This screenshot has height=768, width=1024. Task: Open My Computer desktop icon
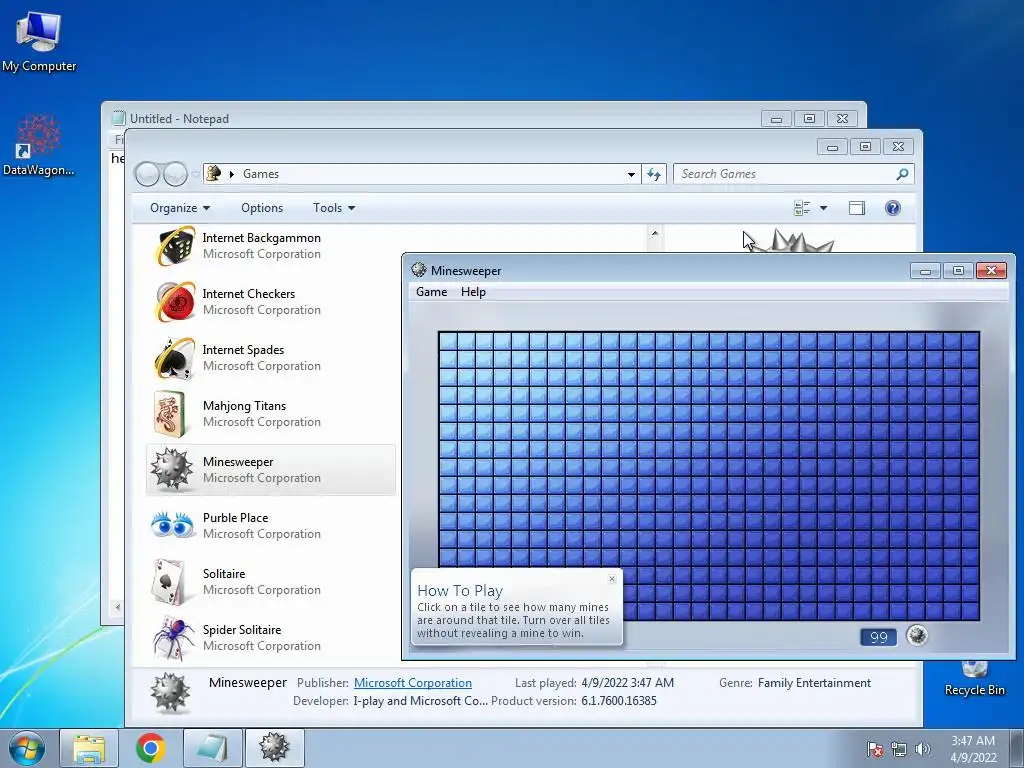coord(39,40)
